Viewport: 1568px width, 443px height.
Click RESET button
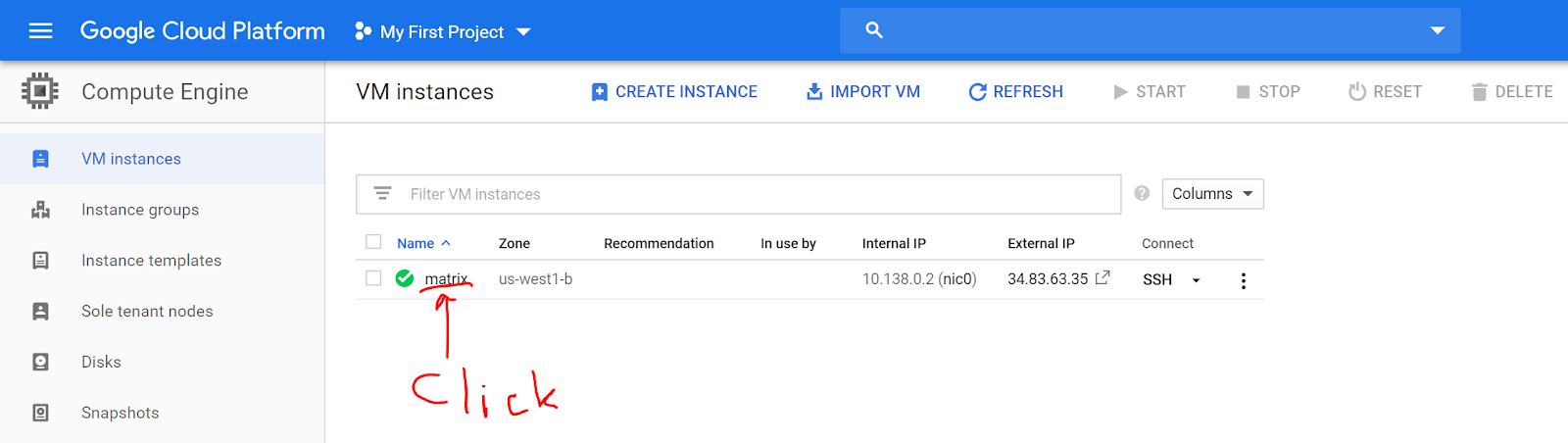[x=1385, y=92]
